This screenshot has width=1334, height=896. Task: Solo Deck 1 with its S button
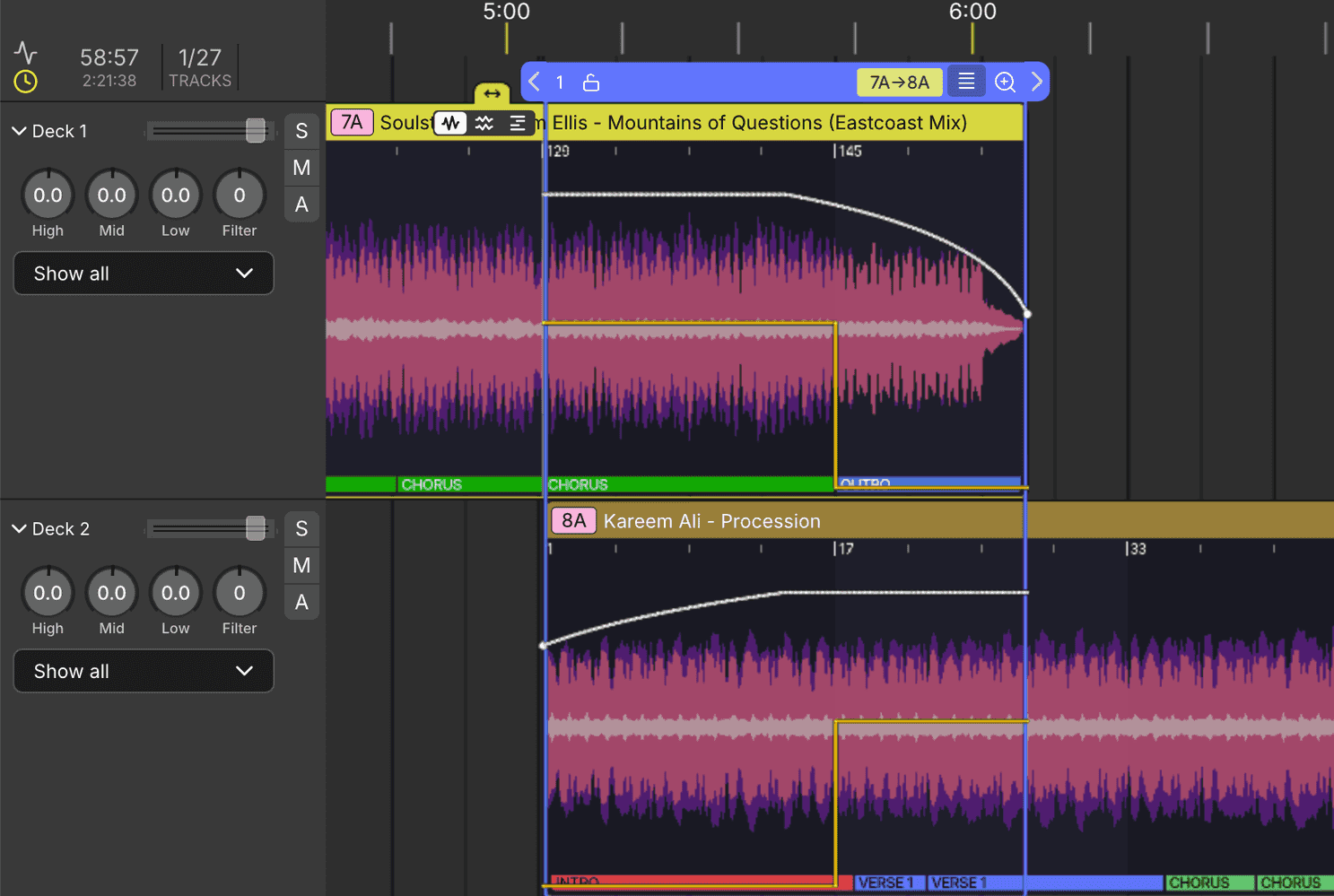click(301, 130)
